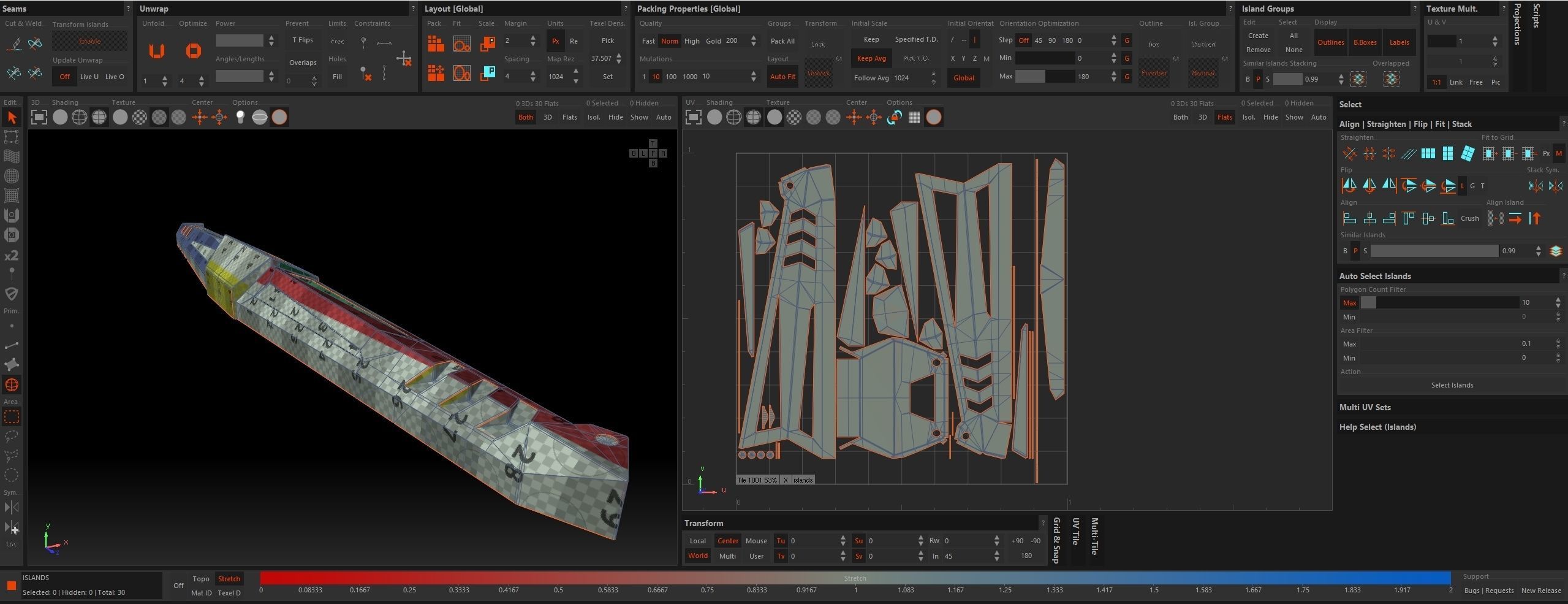The height and width of the screenshot is (604, 1568).
Task: Click the Pack icon in Layout
Action: [x=436, y=43]
